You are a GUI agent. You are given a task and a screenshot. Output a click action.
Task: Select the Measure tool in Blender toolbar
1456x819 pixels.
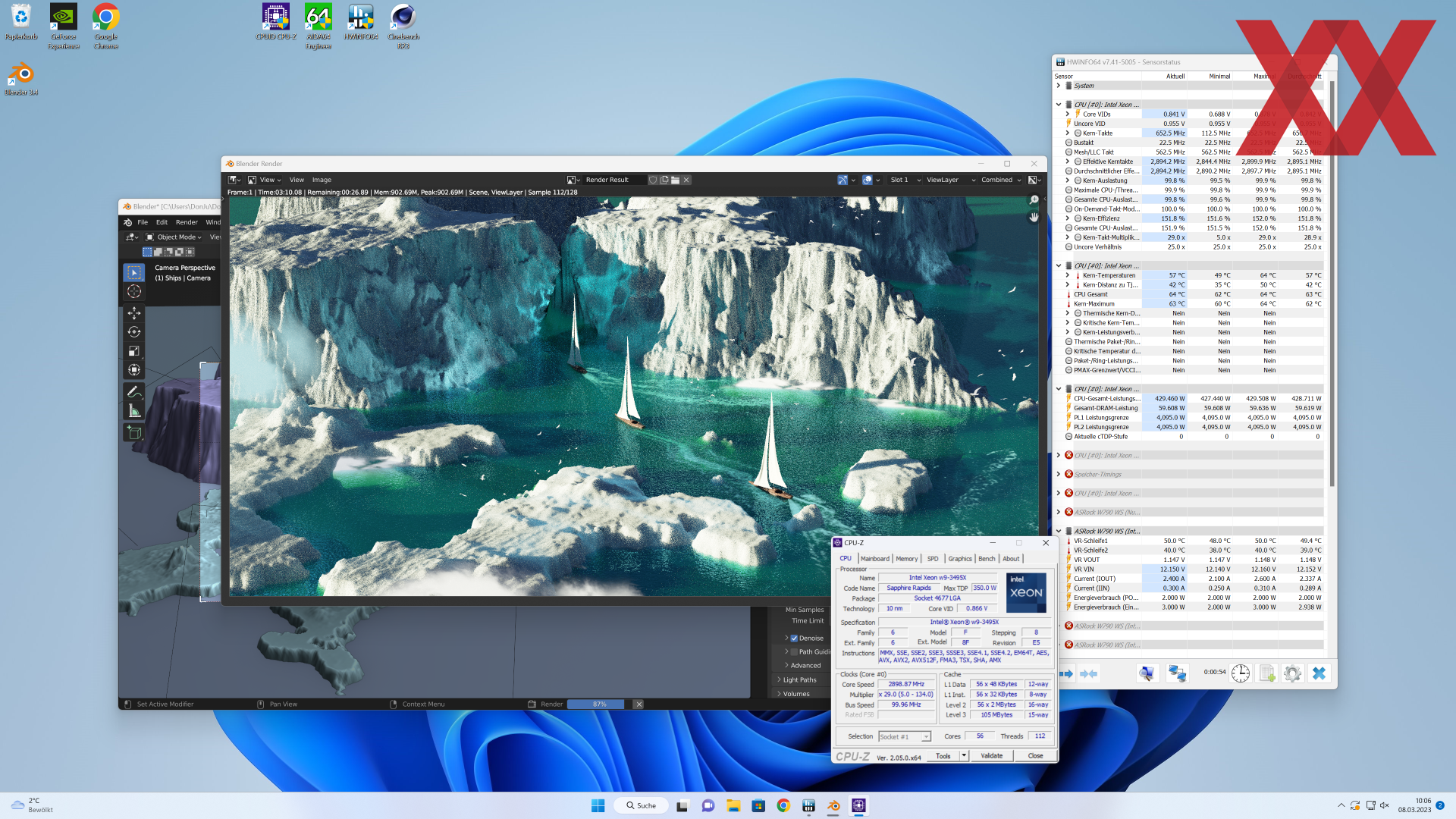point(134,411)
